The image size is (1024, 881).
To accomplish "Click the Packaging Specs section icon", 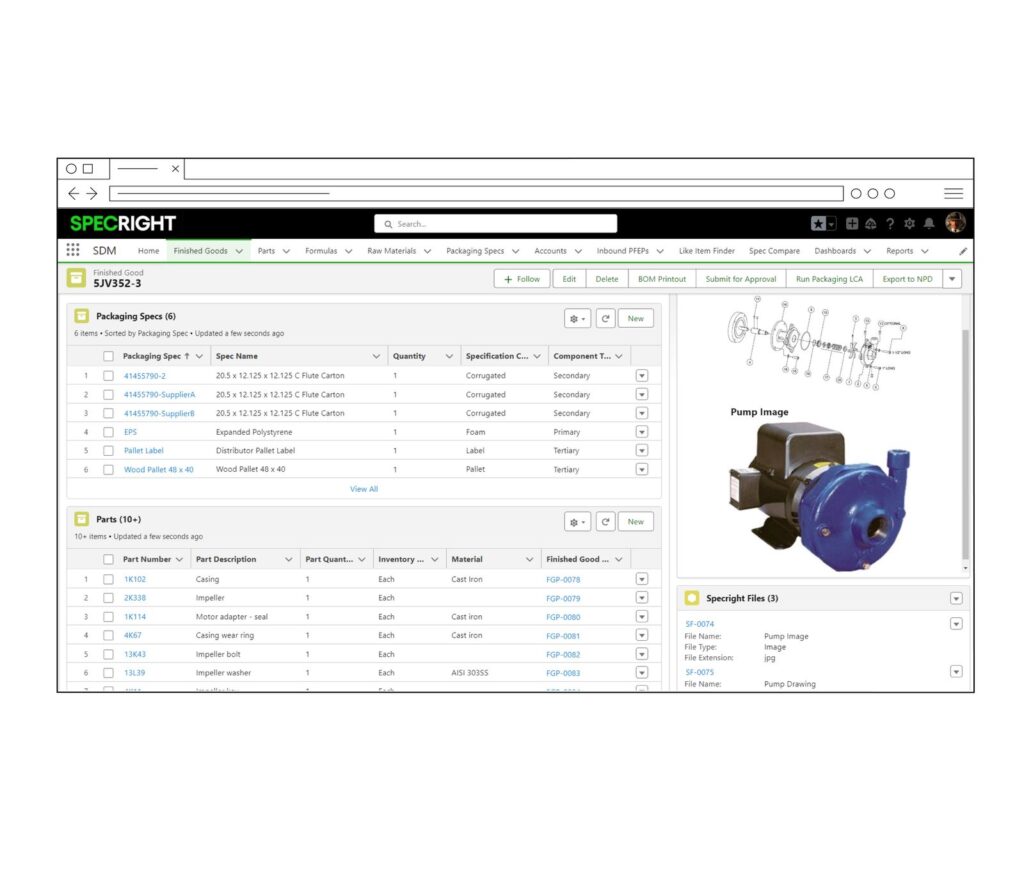I will tap(82, 316).
